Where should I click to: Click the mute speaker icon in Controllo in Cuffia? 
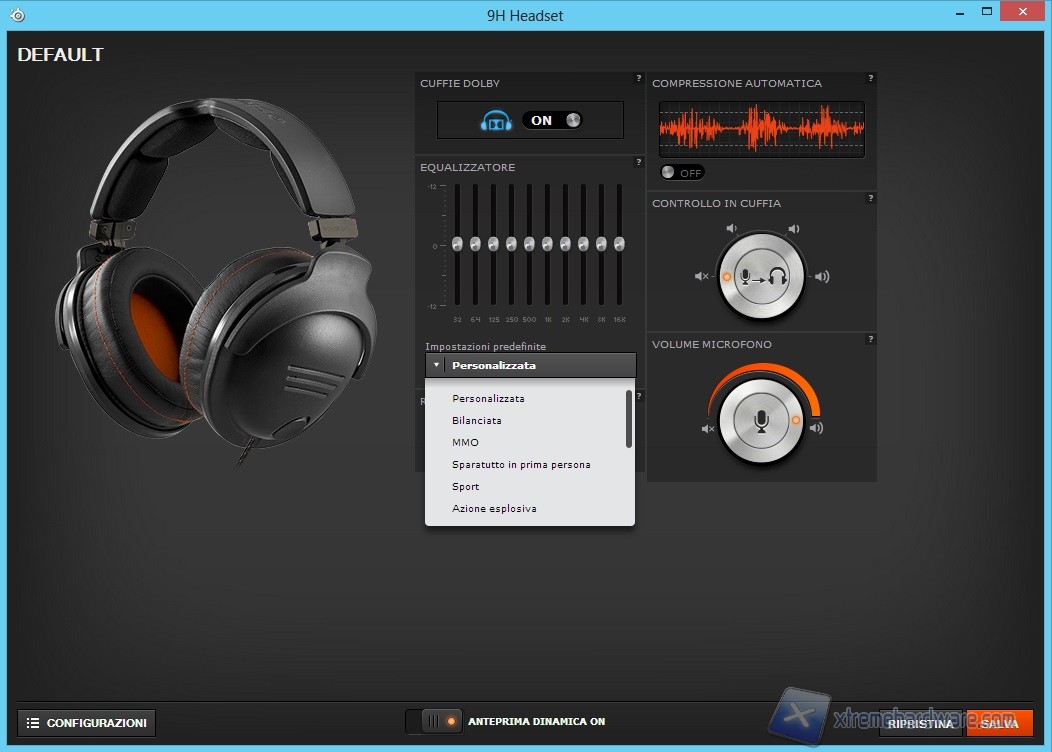click(701, 276)
